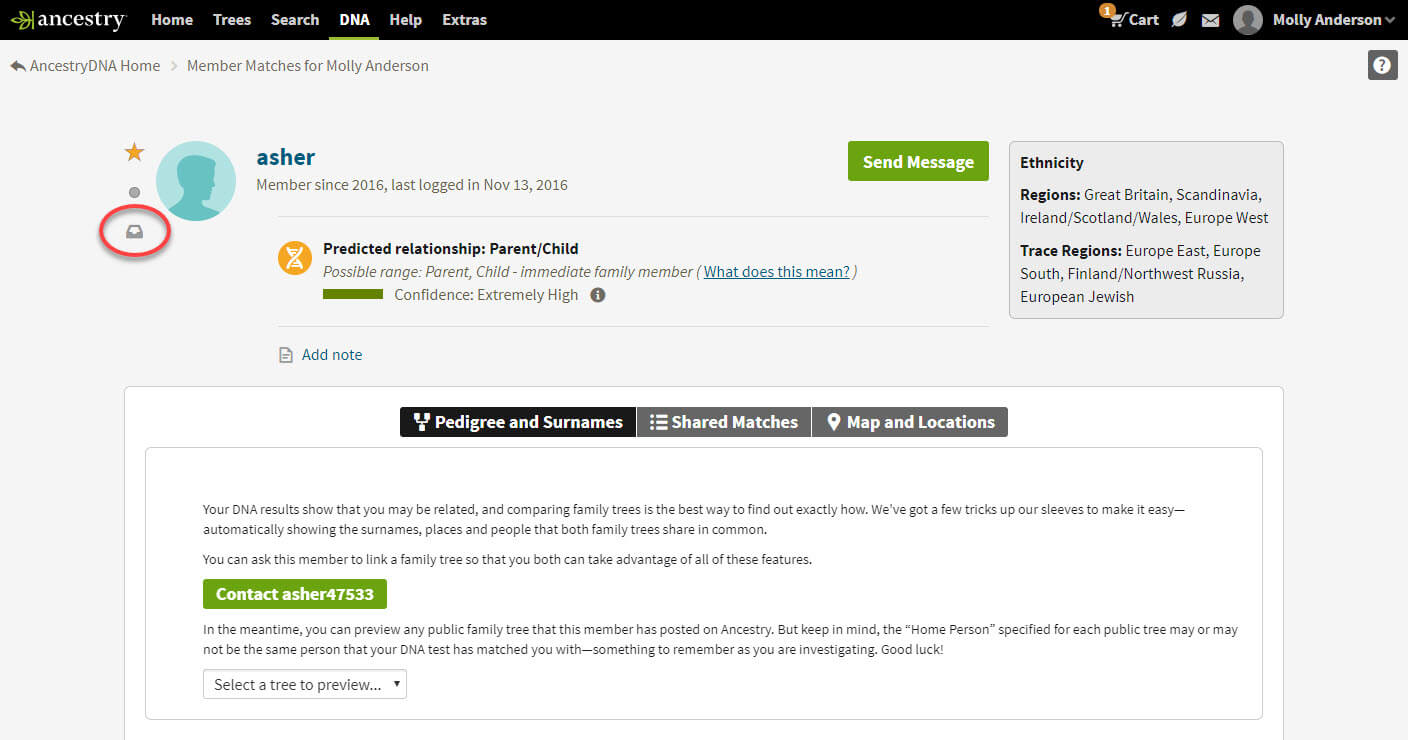Open the help question mark icon
This screenshot has height=740, width=1408.
[1382, 65]
